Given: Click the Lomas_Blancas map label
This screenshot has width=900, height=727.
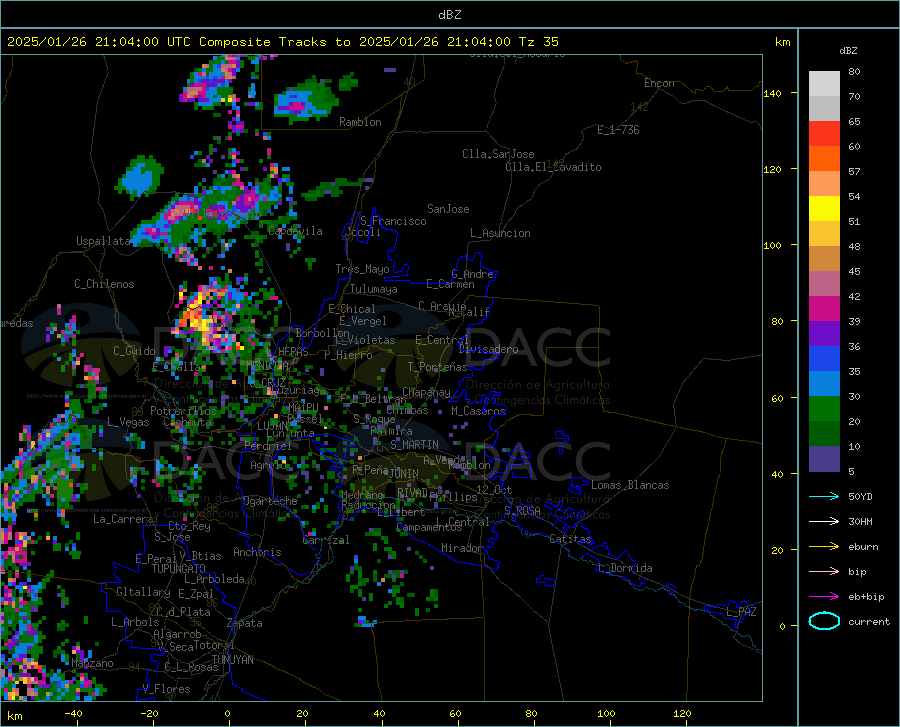Looking at the screenshot, I should (630, 485).
